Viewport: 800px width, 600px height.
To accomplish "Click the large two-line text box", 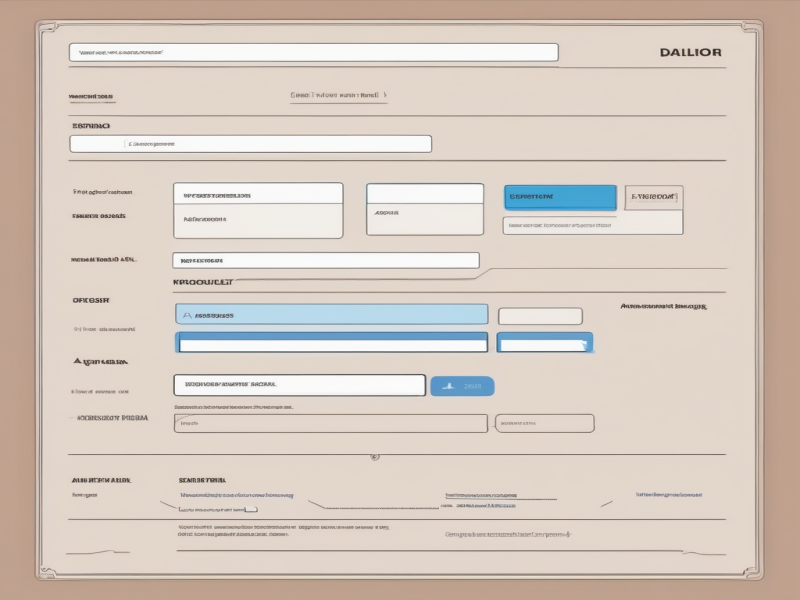I will pyautogui.click(x=258, y=210).
